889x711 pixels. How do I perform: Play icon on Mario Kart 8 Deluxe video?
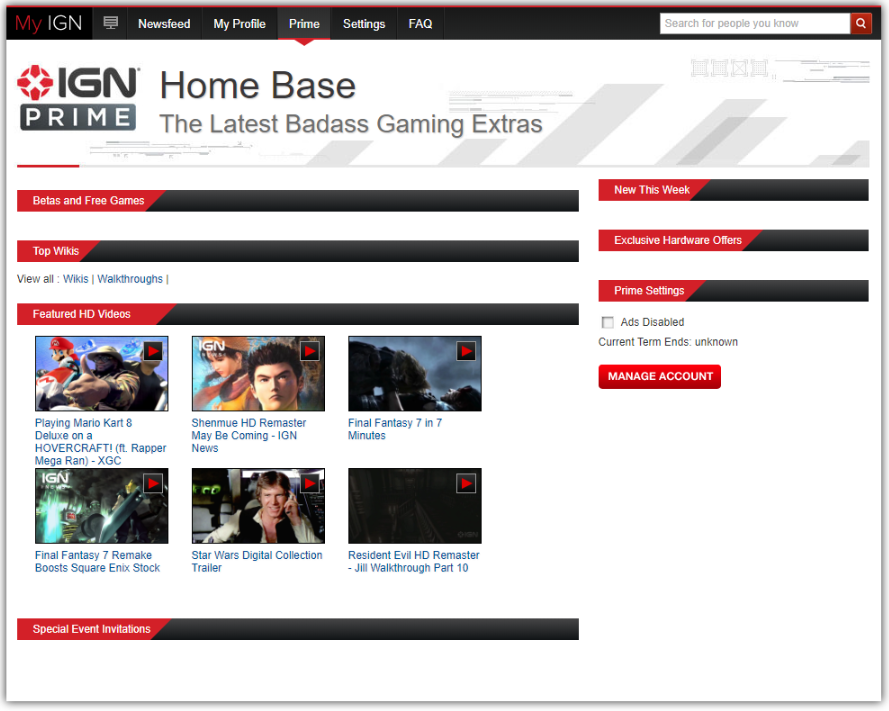153,352
